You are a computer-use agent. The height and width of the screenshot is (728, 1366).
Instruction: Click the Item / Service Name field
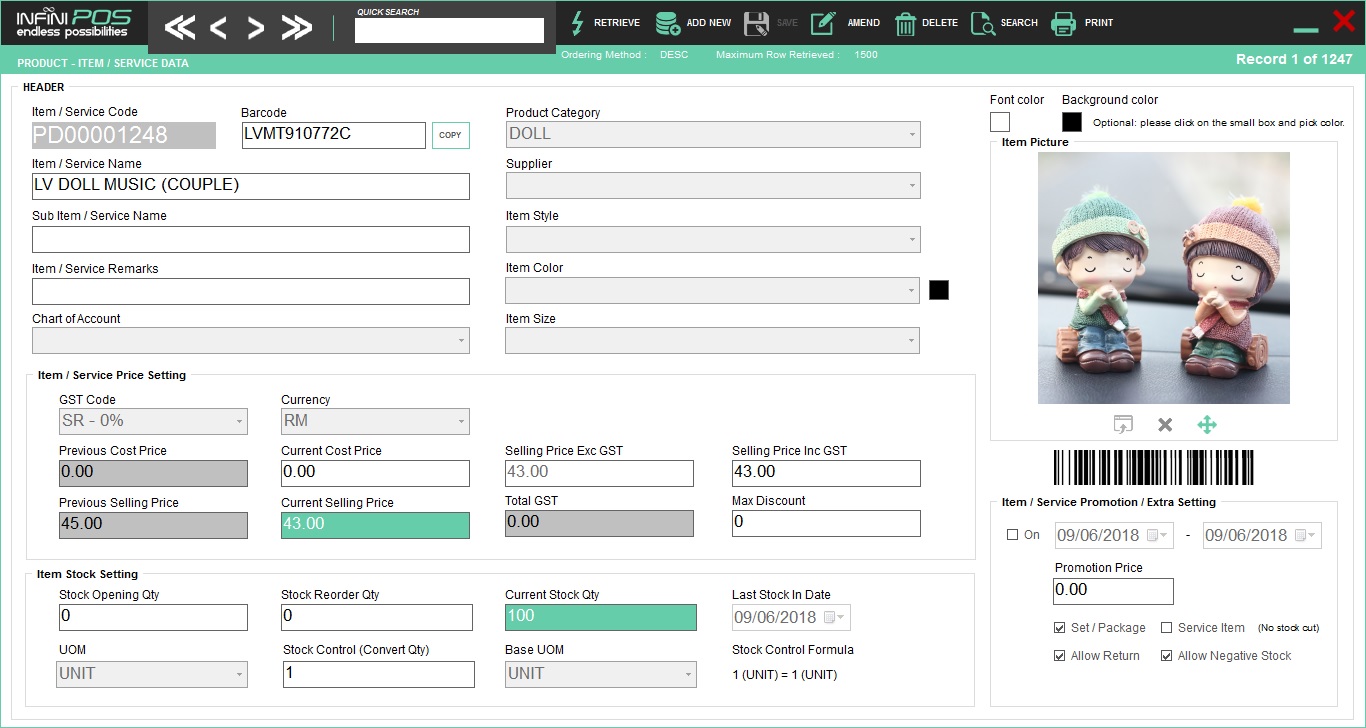coord(251,186)
